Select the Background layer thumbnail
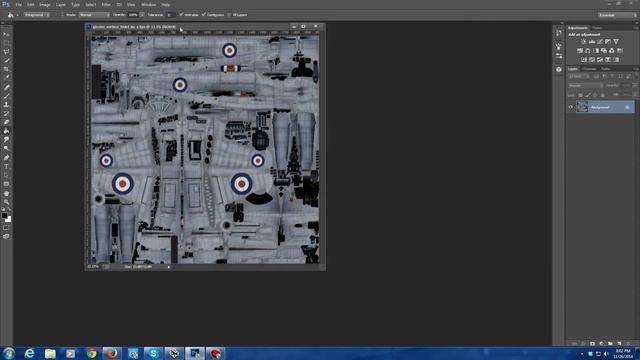Viewport: 640px width, 360px height. 582,107
